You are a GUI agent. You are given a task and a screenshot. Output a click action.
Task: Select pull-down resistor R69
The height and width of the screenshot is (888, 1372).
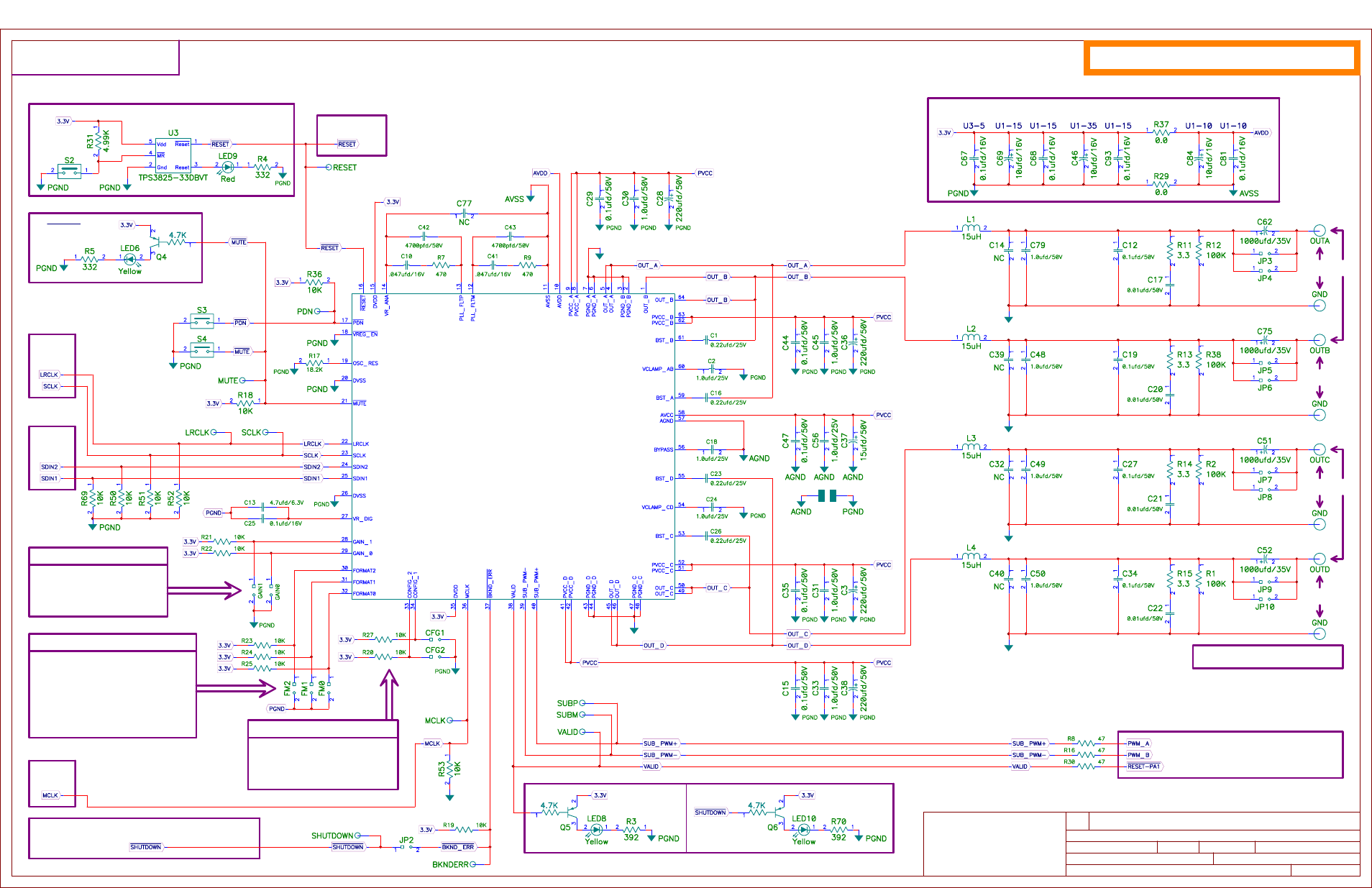[93, 497]
